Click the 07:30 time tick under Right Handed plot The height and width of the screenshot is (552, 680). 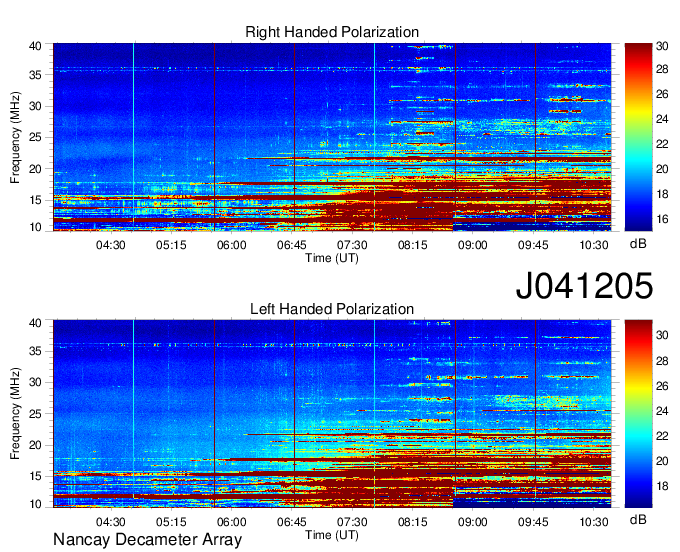pyautogui.click(x=352, y=245)
